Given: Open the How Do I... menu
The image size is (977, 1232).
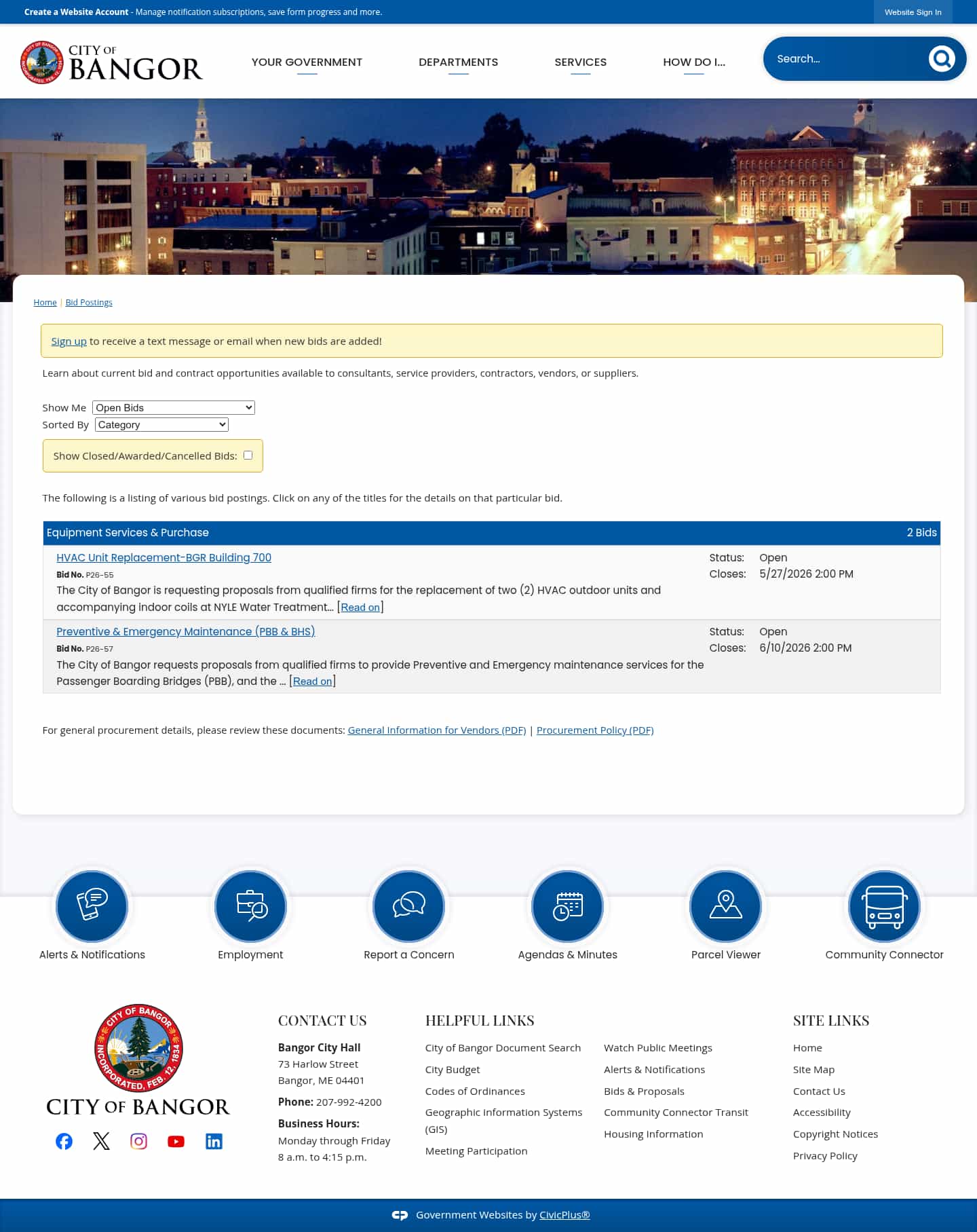Looking at the screenshot, I should [694, 62].
